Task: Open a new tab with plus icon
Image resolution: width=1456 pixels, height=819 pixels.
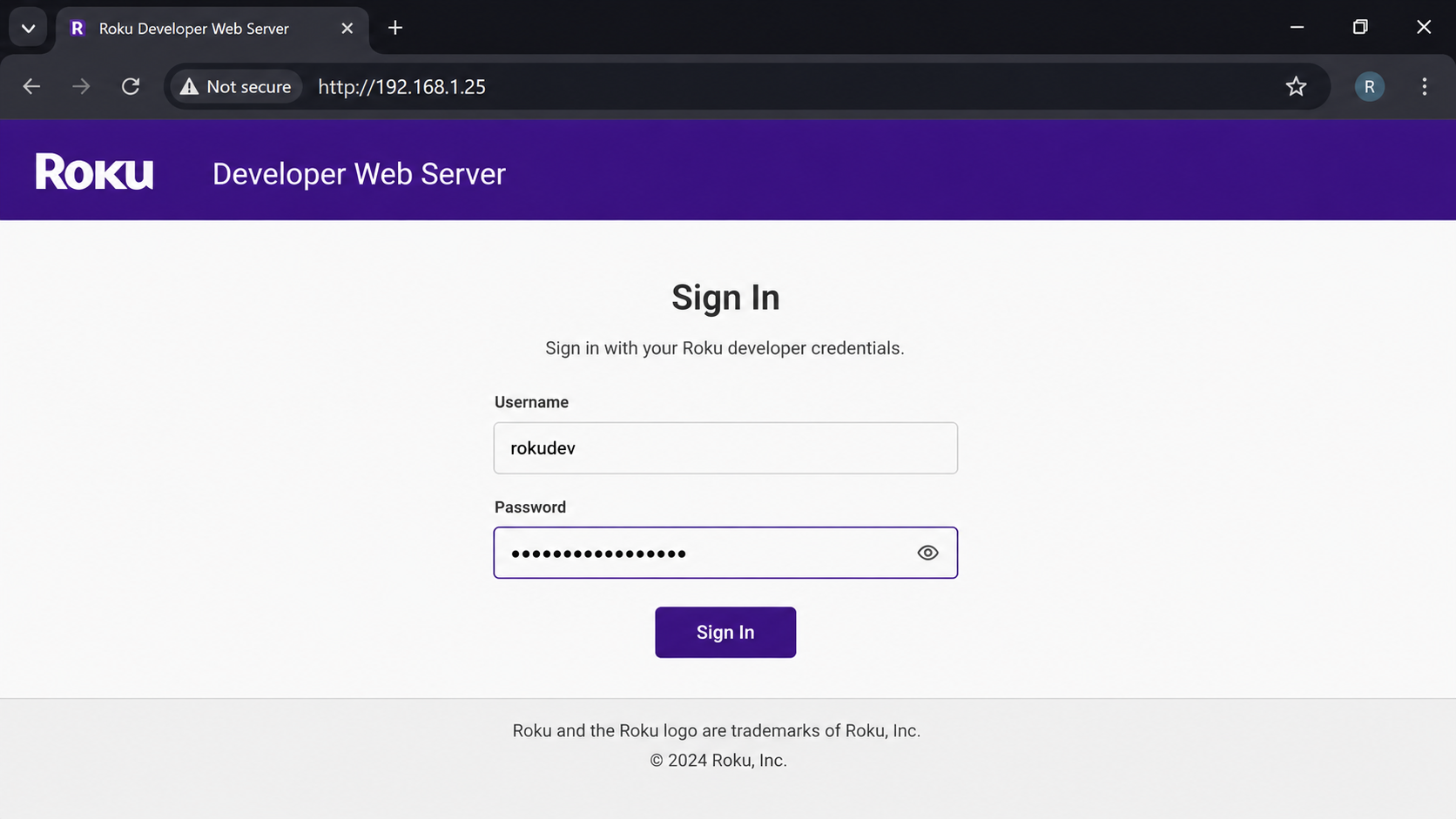Action: pos(395,28)
